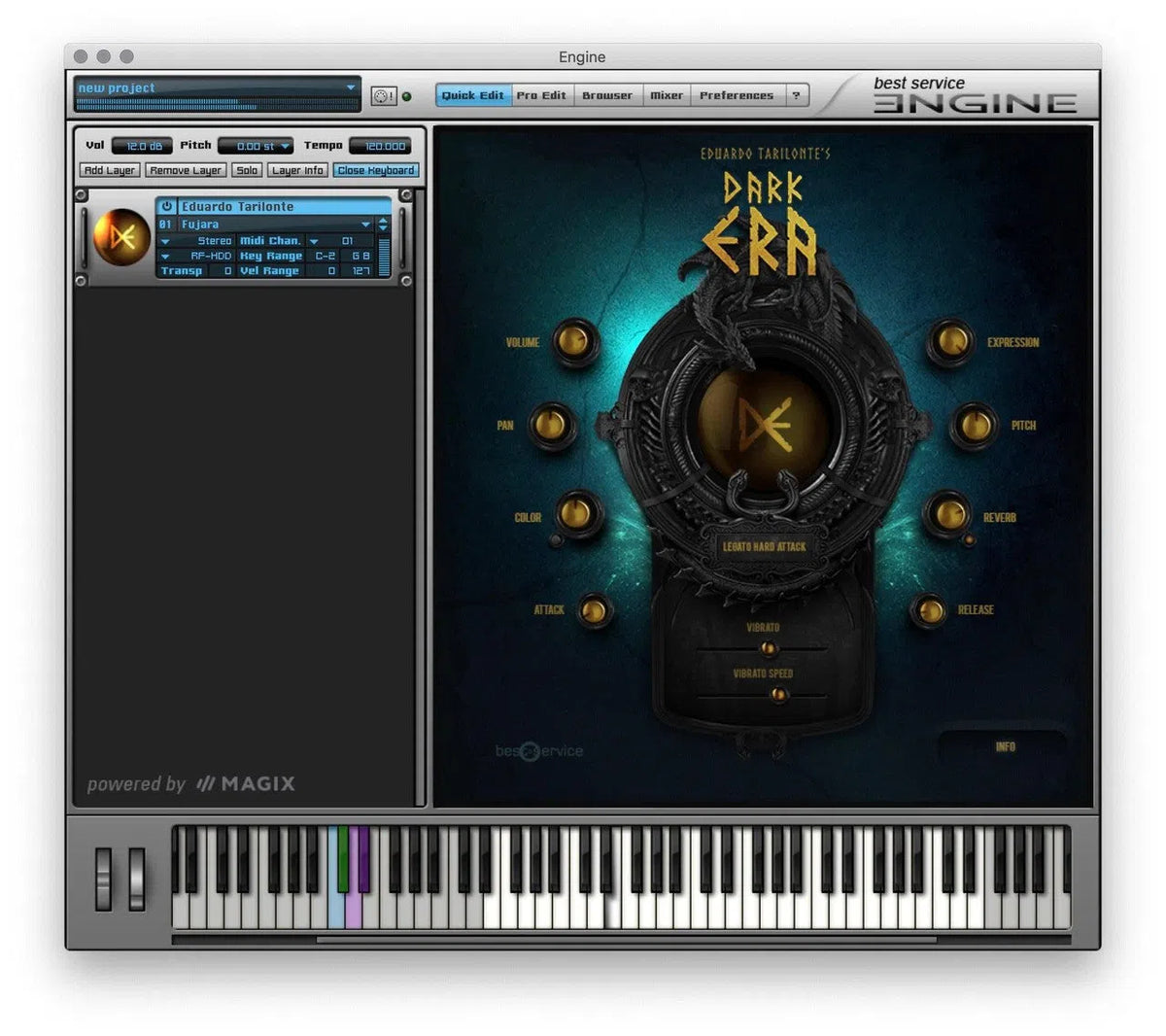The image size is (1166, 1036).
Task: Click the Attack knob
Action: click(x=594, y=610)
